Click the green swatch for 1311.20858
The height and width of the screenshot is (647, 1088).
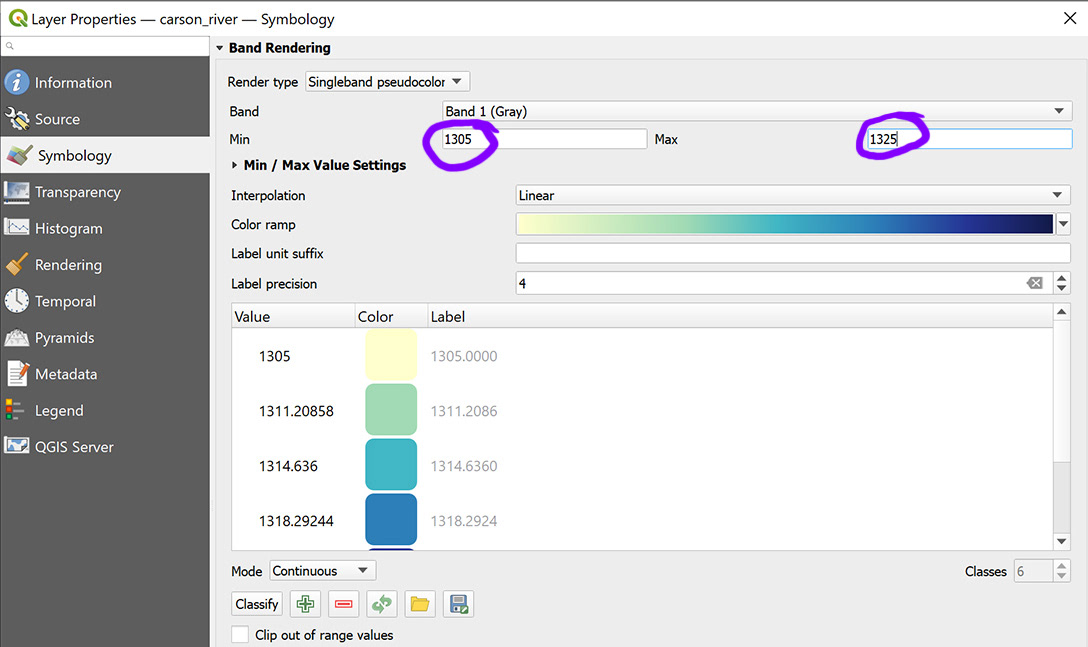391,410
